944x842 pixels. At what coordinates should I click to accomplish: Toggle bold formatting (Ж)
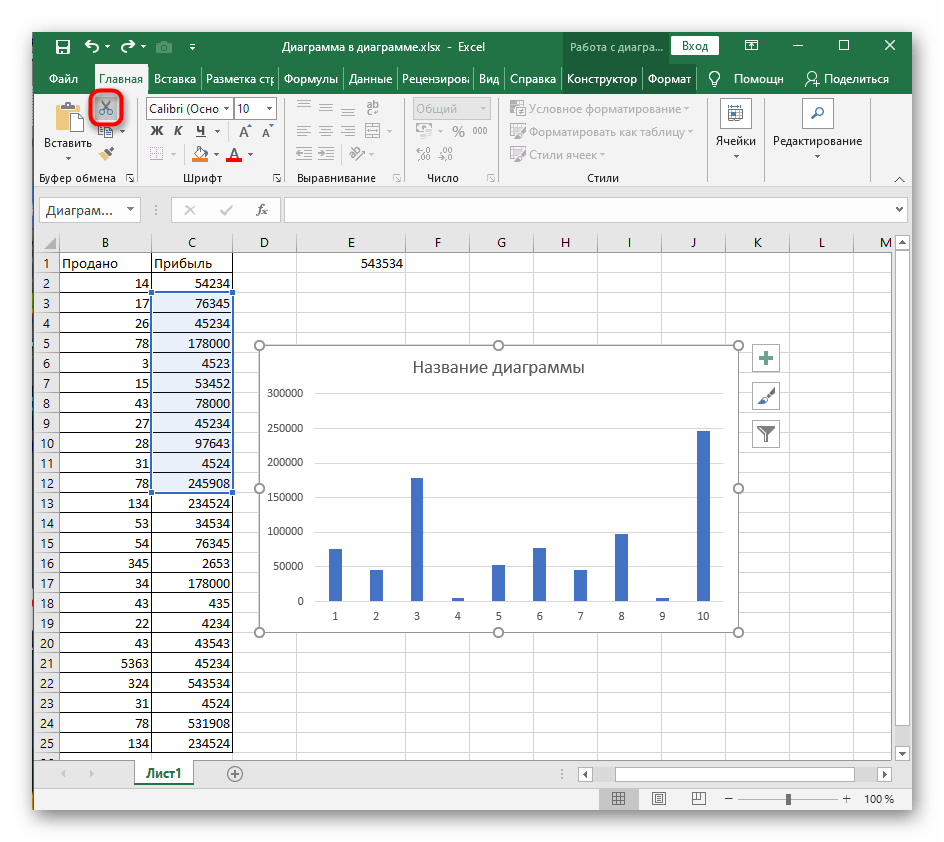(x=156, y=131)
